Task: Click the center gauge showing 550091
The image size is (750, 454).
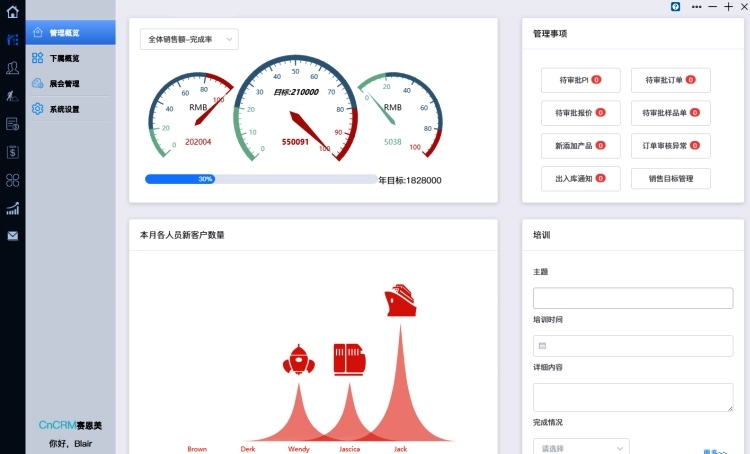Action: pyautogui.click(x=296, y=108)
